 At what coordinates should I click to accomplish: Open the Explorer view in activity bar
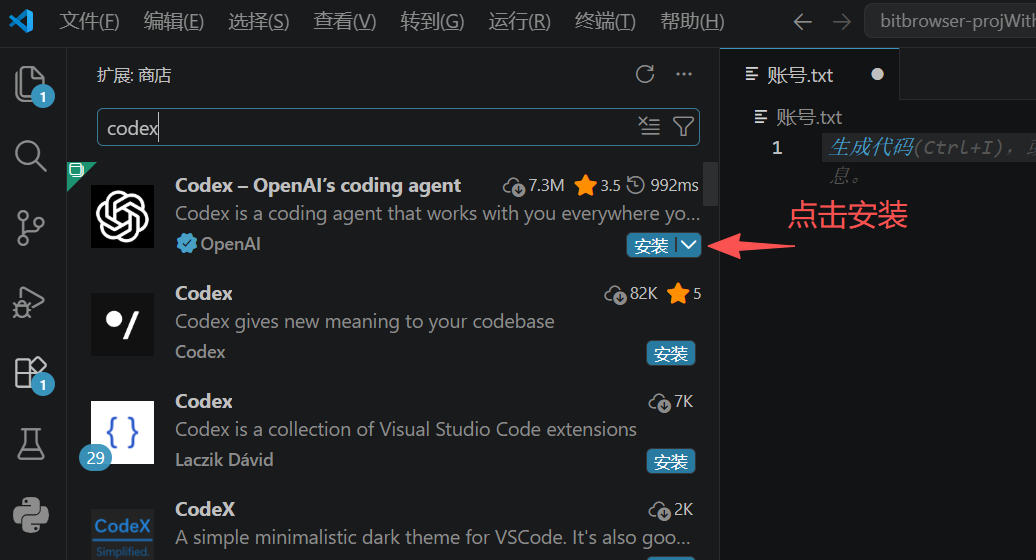coord(31,85)
